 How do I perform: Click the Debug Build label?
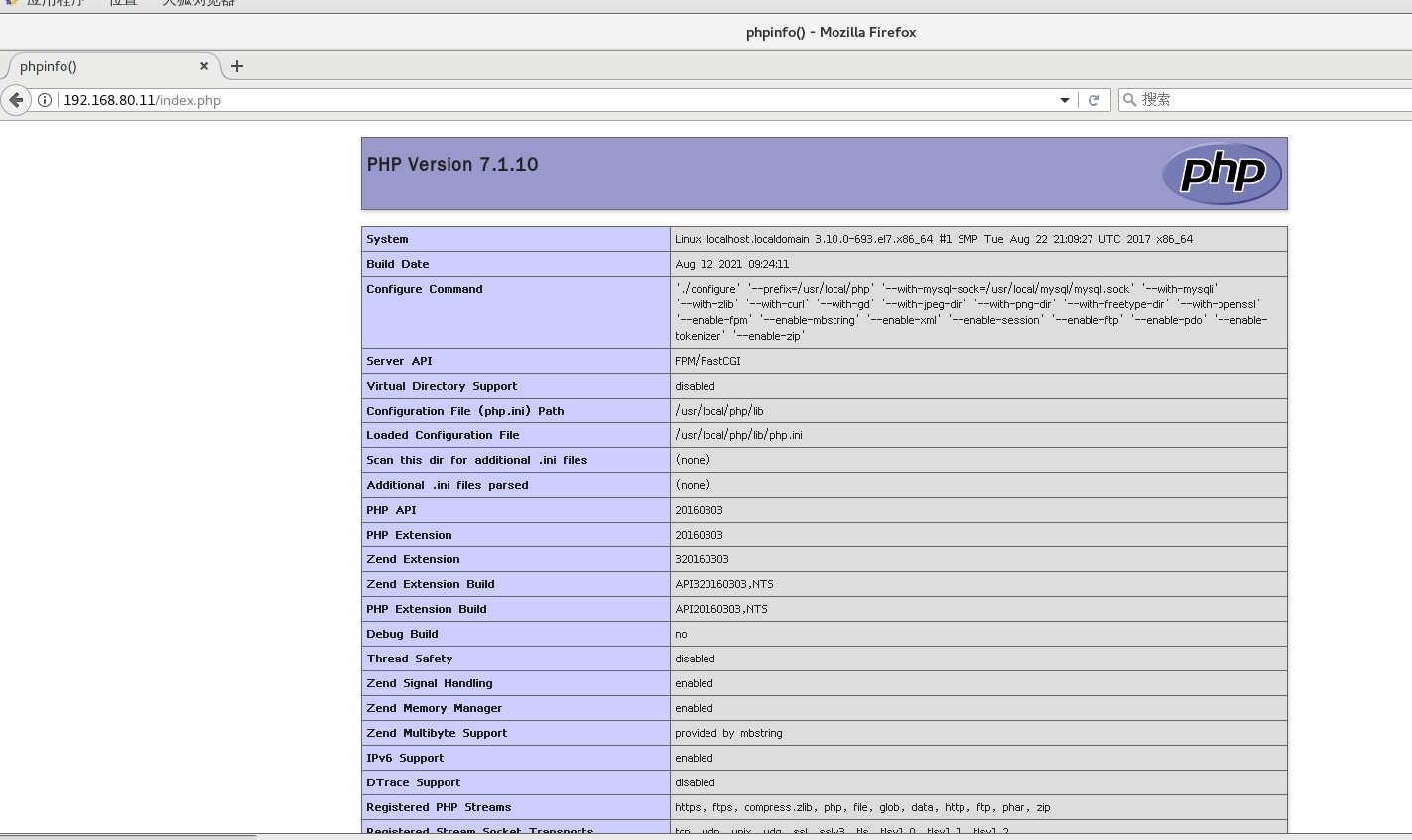coord(402,634)
